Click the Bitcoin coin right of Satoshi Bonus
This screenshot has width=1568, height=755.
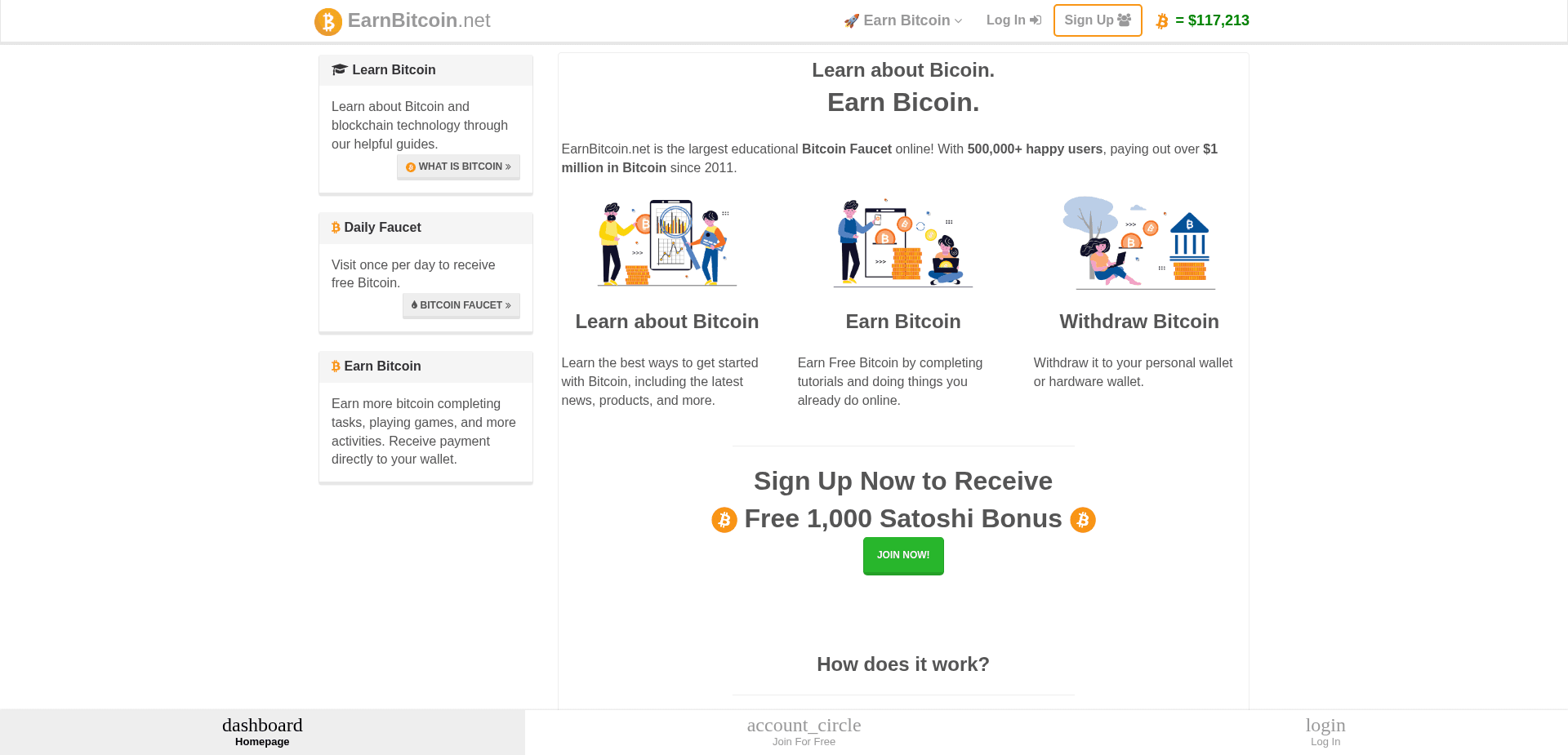tap(1083, 520)
